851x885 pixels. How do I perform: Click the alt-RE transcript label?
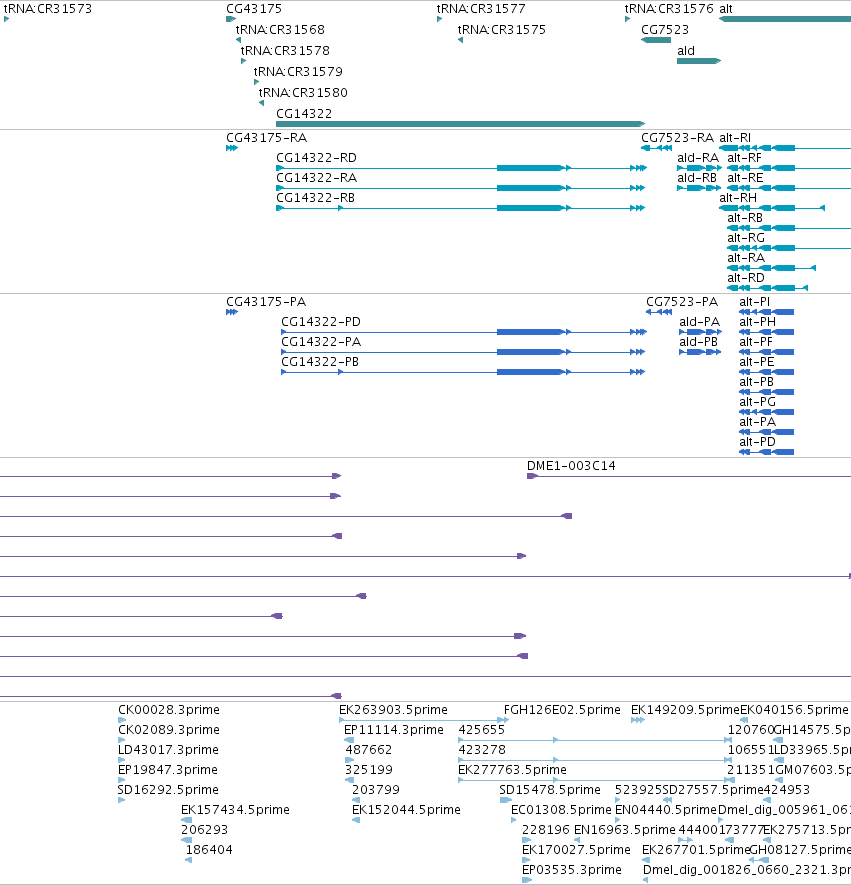point(745,177)
